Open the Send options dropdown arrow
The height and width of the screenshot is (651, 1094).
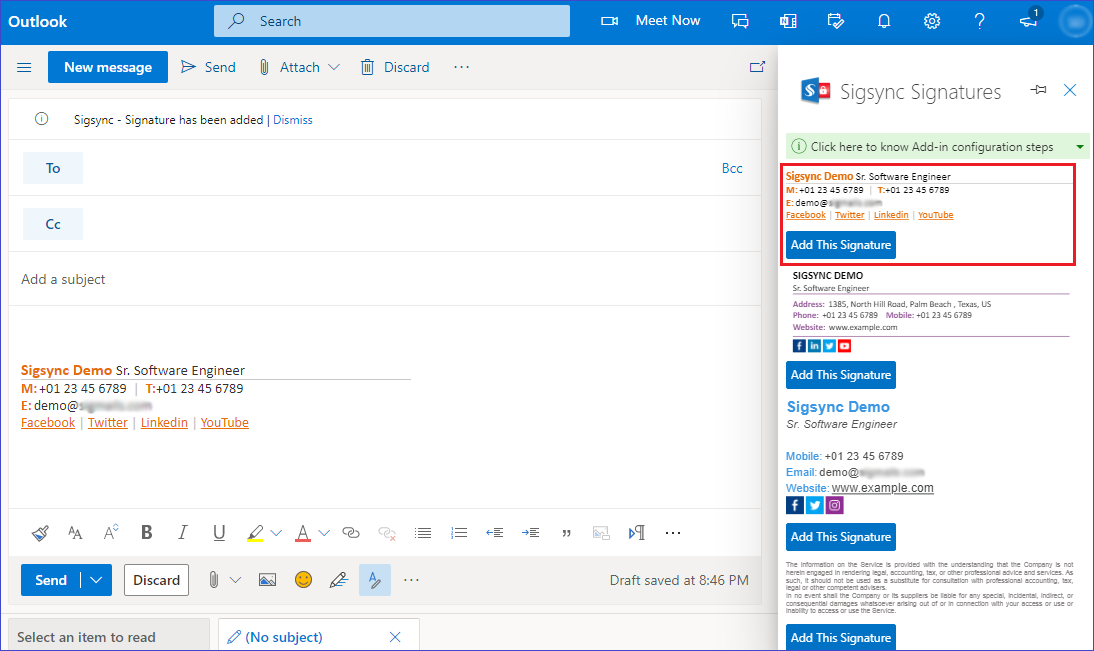pos(96,580)
